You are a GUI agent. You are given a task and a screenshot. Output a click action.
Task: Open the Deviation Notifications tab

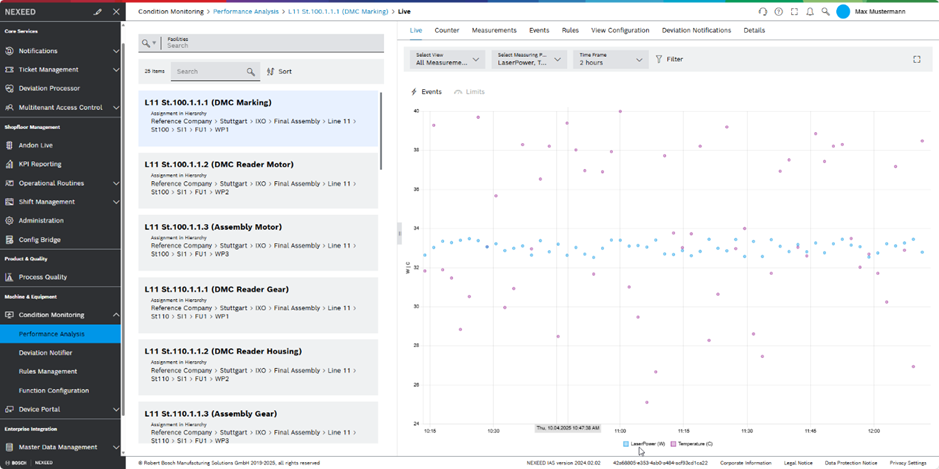(x=696, y=31)
